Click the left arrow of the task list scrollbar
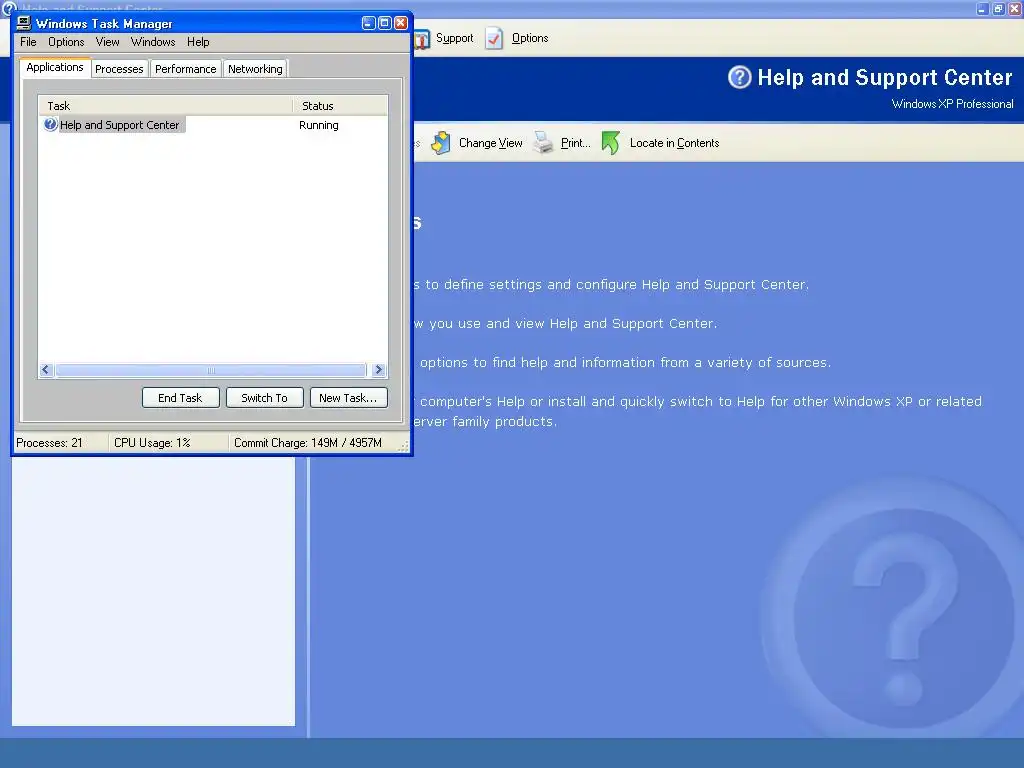 [x=45, y=370]
